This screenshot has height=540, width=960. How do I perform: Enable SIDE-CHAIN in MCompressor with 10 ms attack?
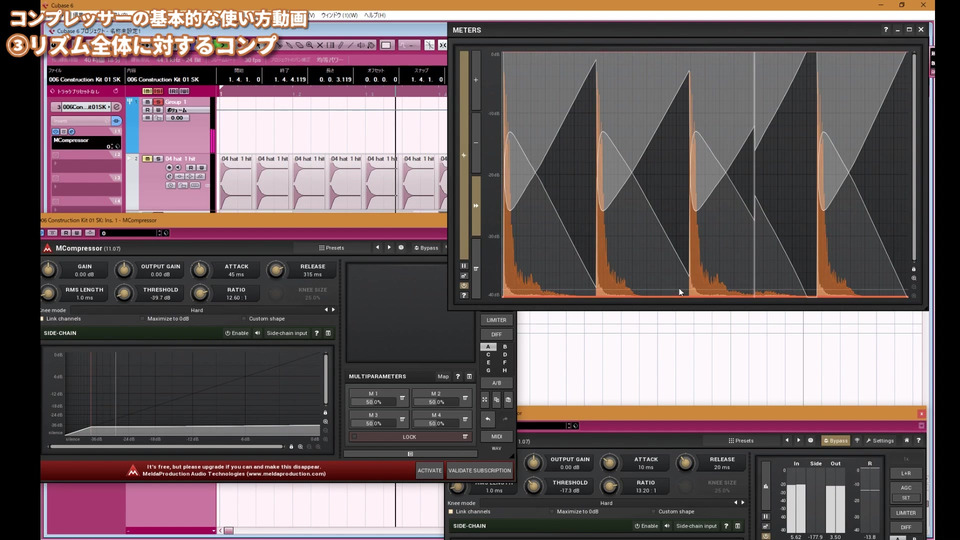tap(646, 526)
